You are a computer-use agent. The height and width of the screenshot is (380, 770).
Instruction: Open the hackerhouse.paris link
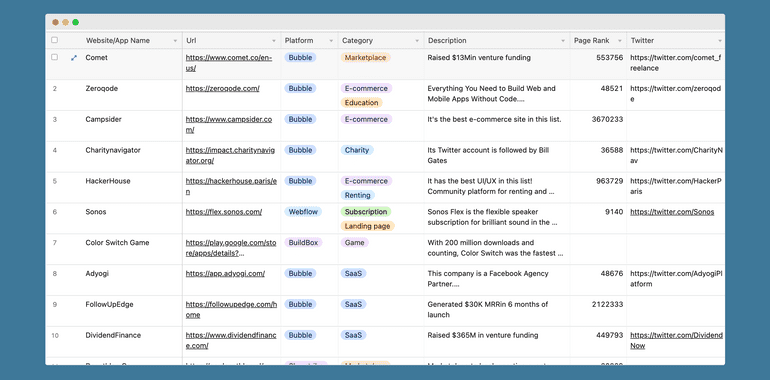tap(231, 187)
